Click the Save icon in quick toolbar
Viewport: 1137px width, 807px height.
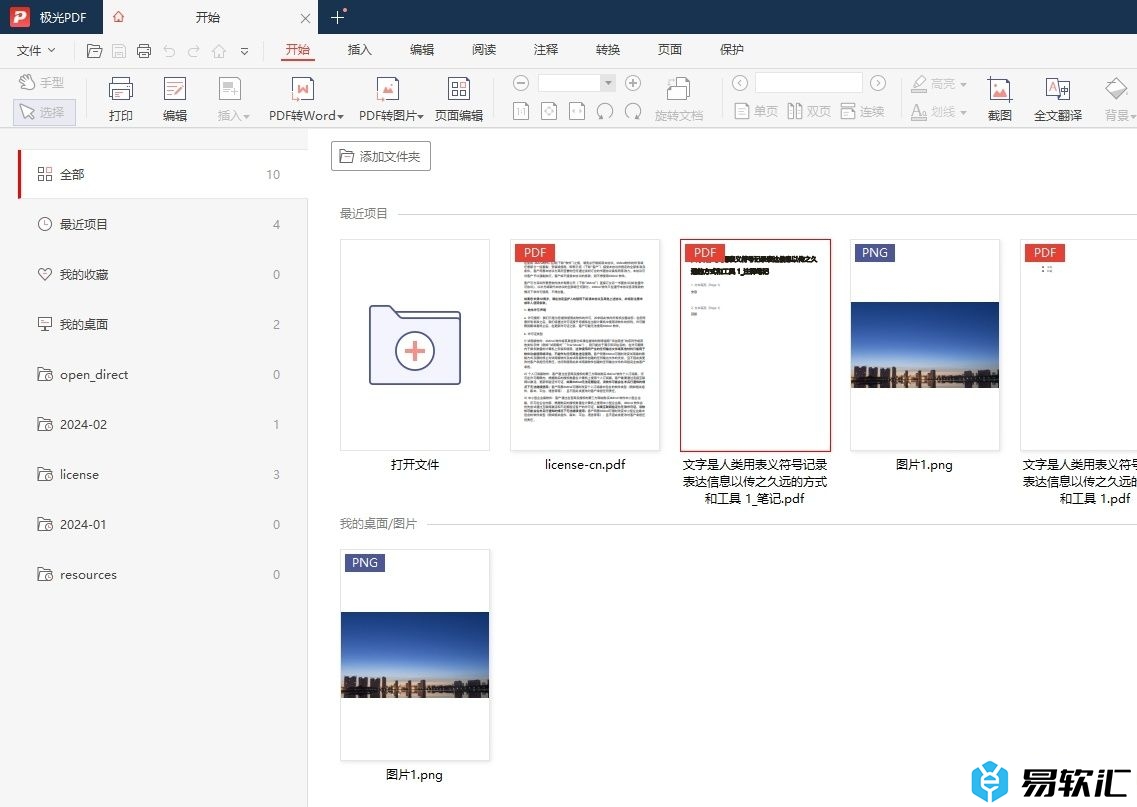click(119, 51)
